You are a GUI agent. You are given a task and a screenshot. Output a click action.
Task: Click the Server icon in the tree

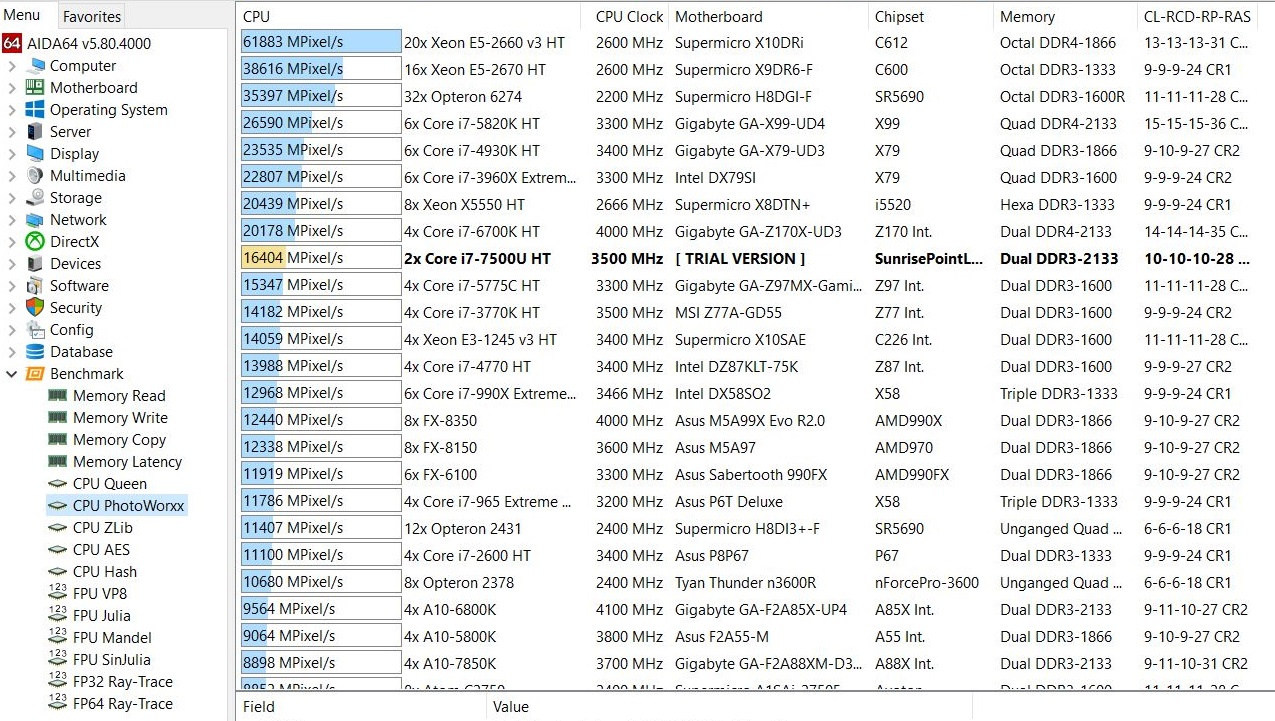(35, 132)
